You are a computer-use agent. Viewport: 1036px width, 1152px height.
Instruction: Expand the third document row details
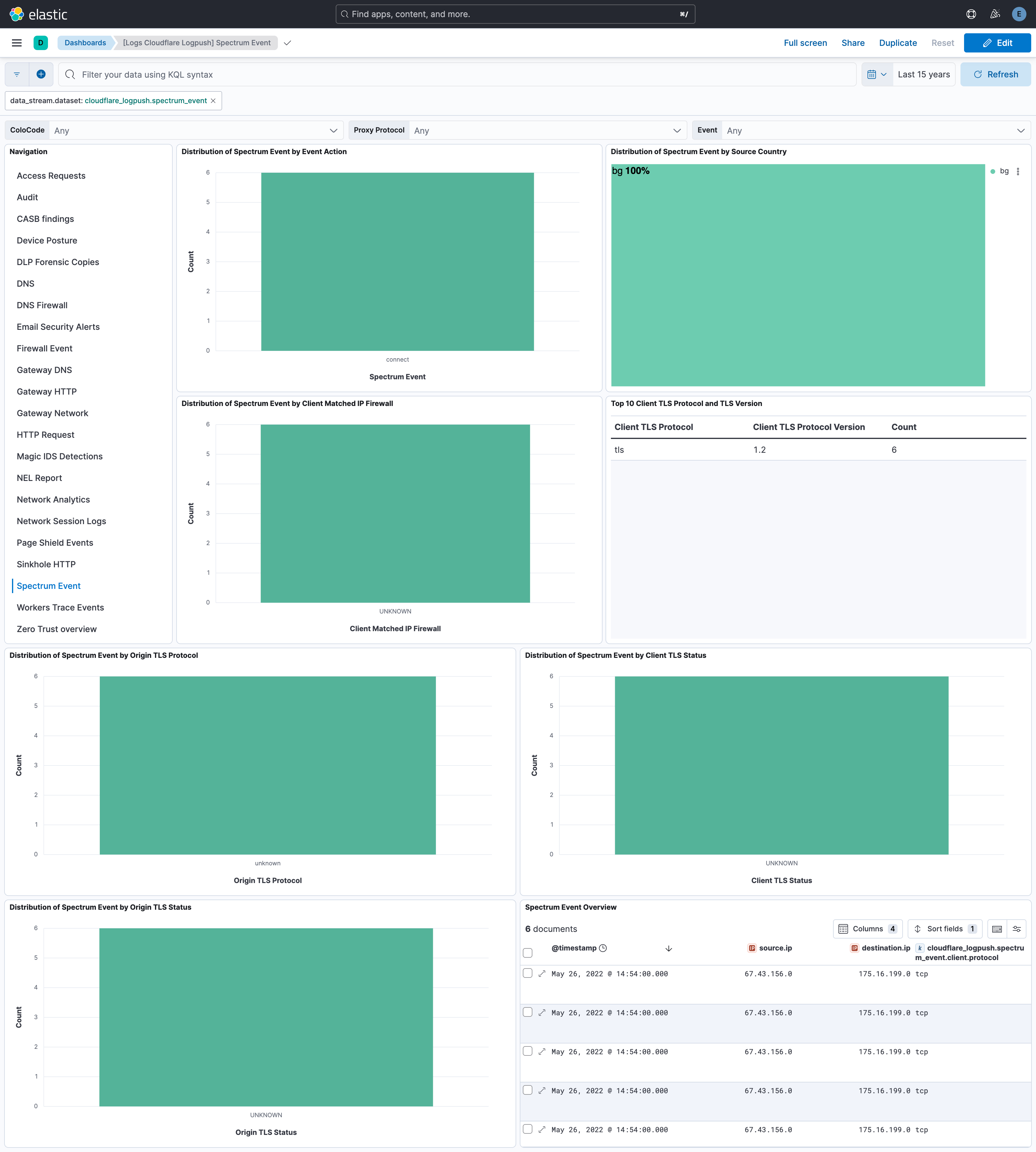tap(542, 1052)
